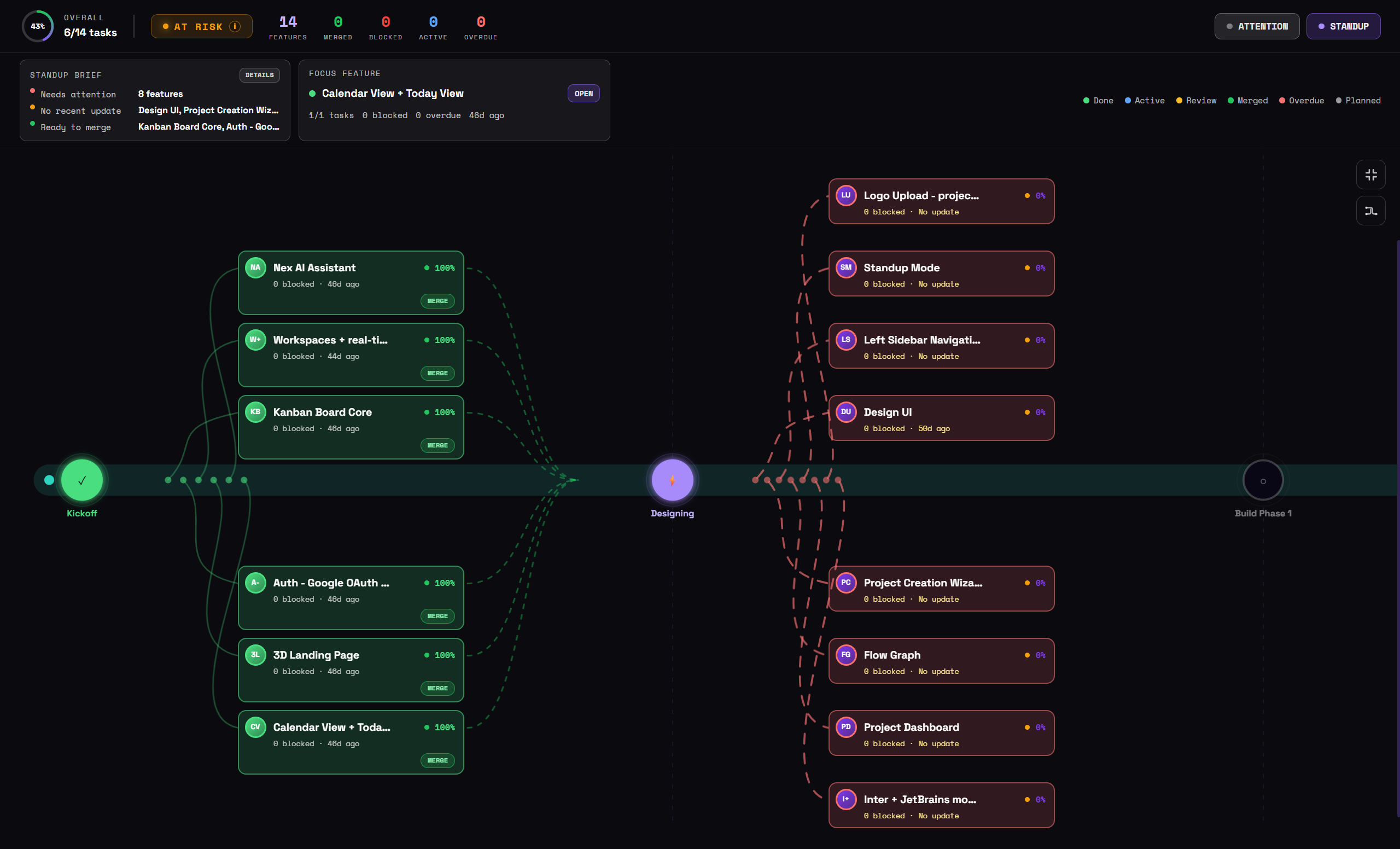Viewport: 1400px width, 849px height.
Task: Open DETAILS of the standup brief
Action: pos(260,75)
